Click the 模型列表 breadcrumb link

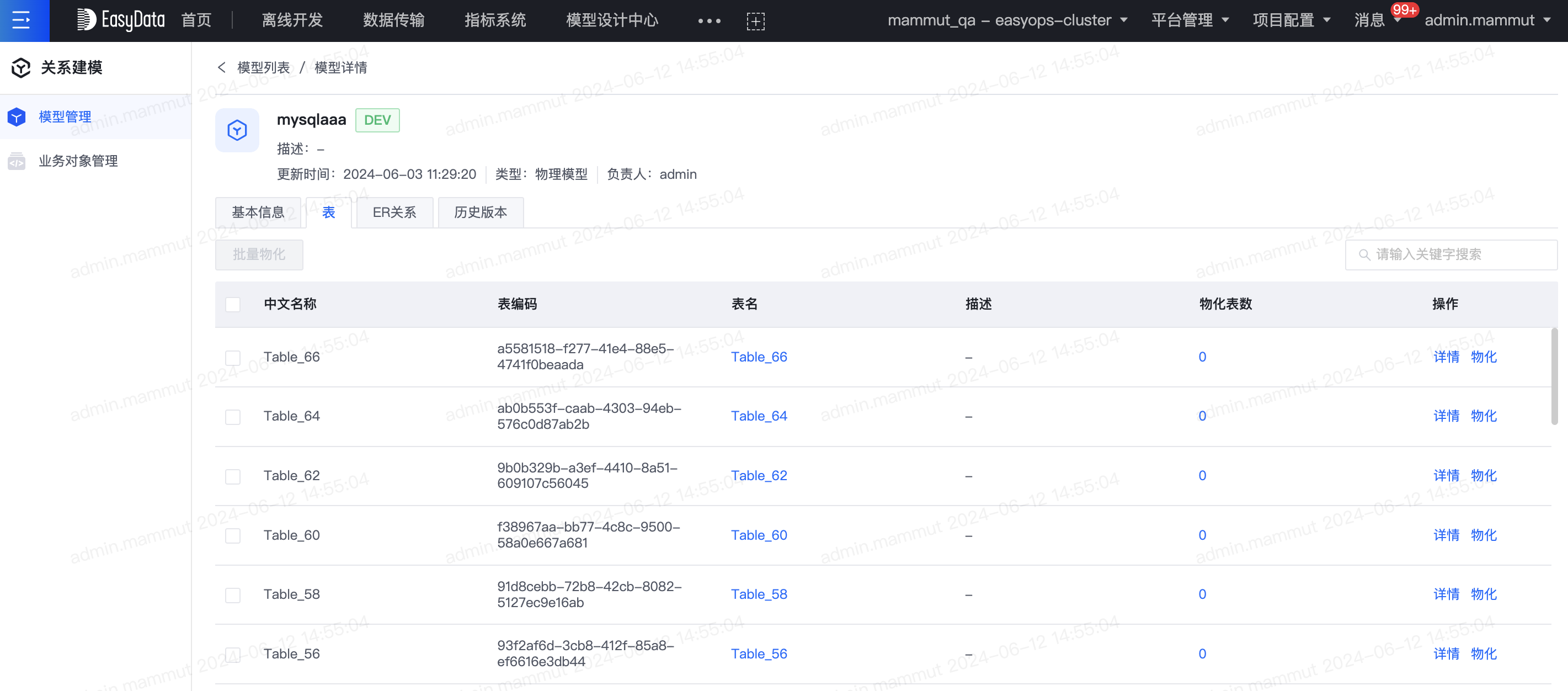click(264, 67)
